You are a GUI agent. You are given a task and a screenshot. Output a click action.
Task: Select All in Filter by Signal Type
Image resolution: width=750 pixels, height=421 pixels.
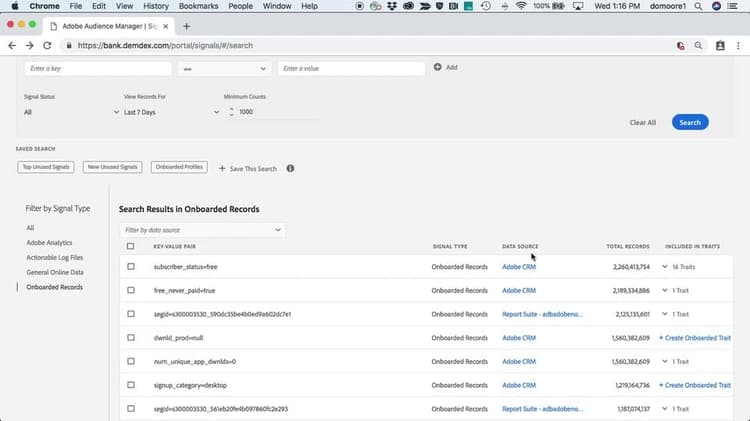pyautogui.click(x=30, y=228)
